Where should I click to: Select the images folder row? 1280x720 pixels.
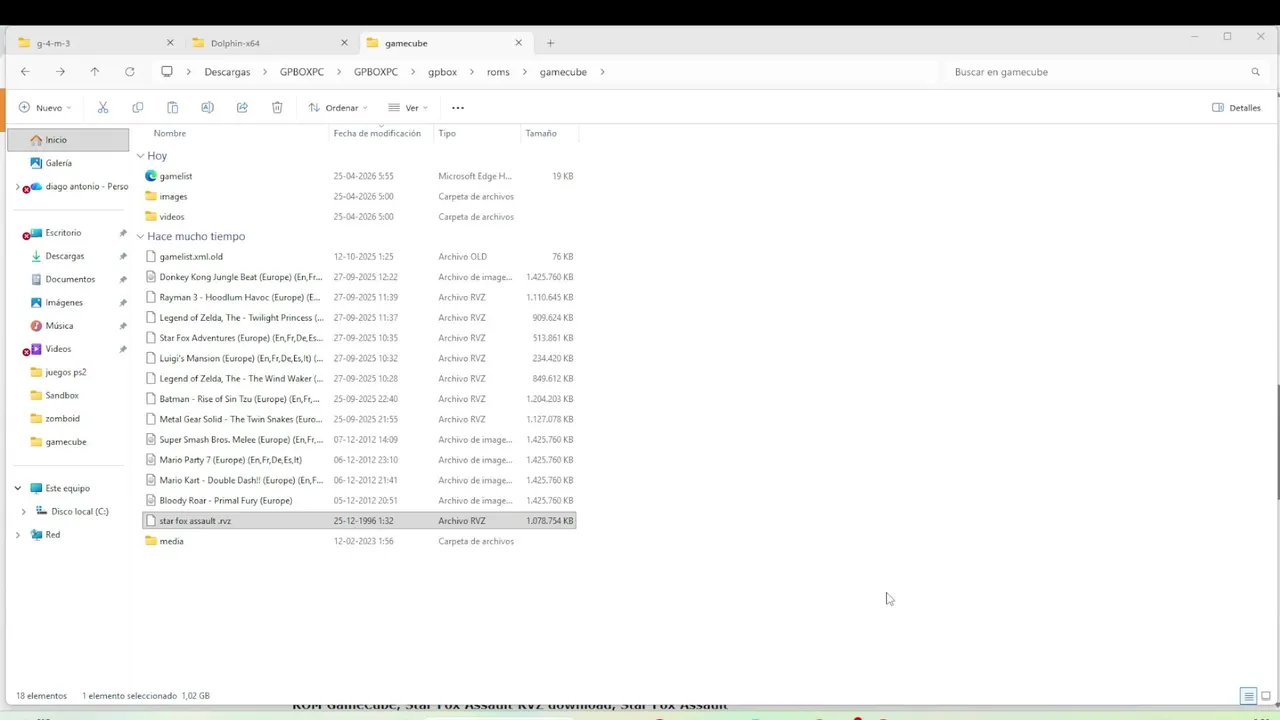click(x=359, y=196)
